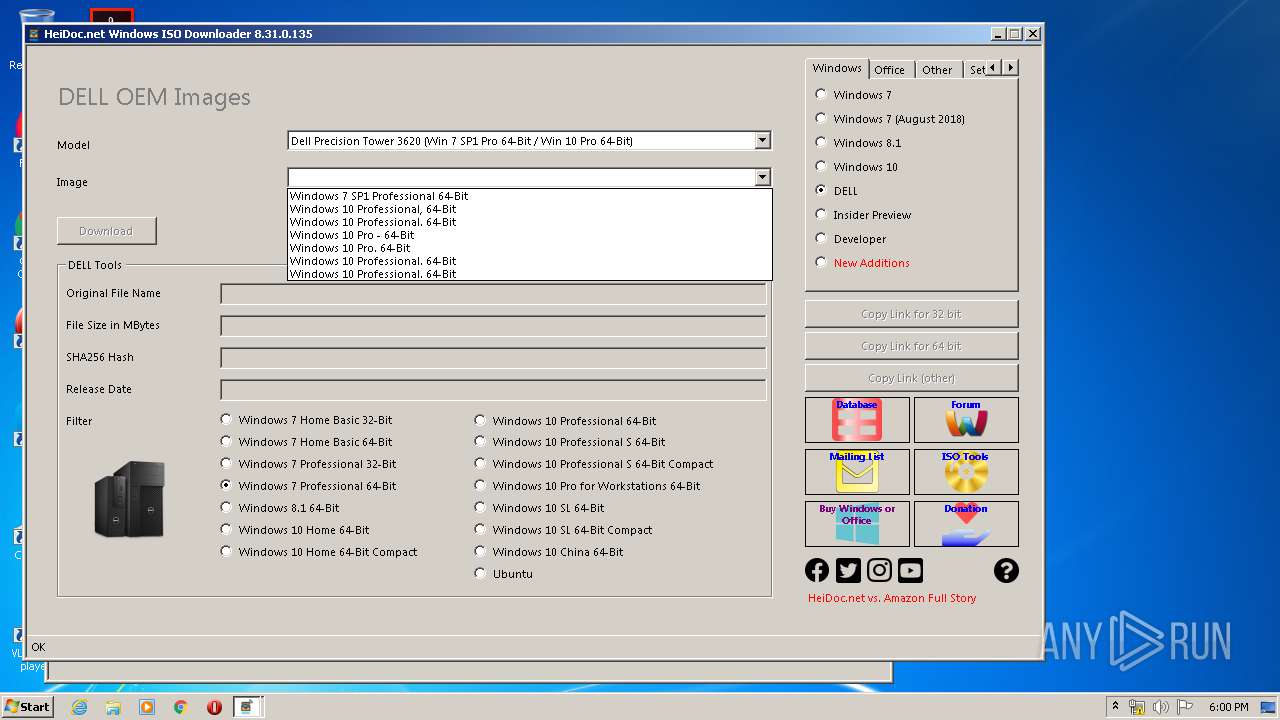
Task: Open the media player taskbar icon
Action: click(x=147, y=707)
